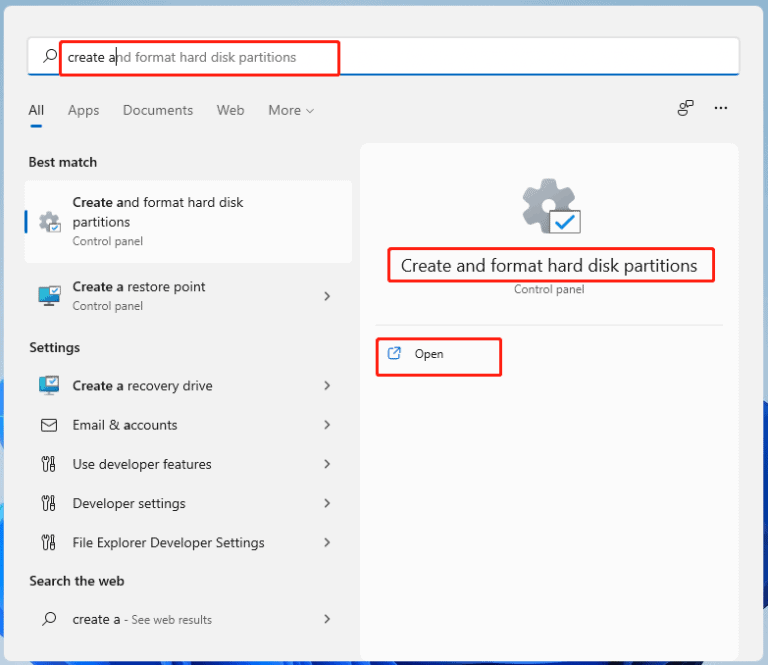Screen dimensions: 768x665
Task: Click the feedback people icon near top right
Action: click(685, 109)
